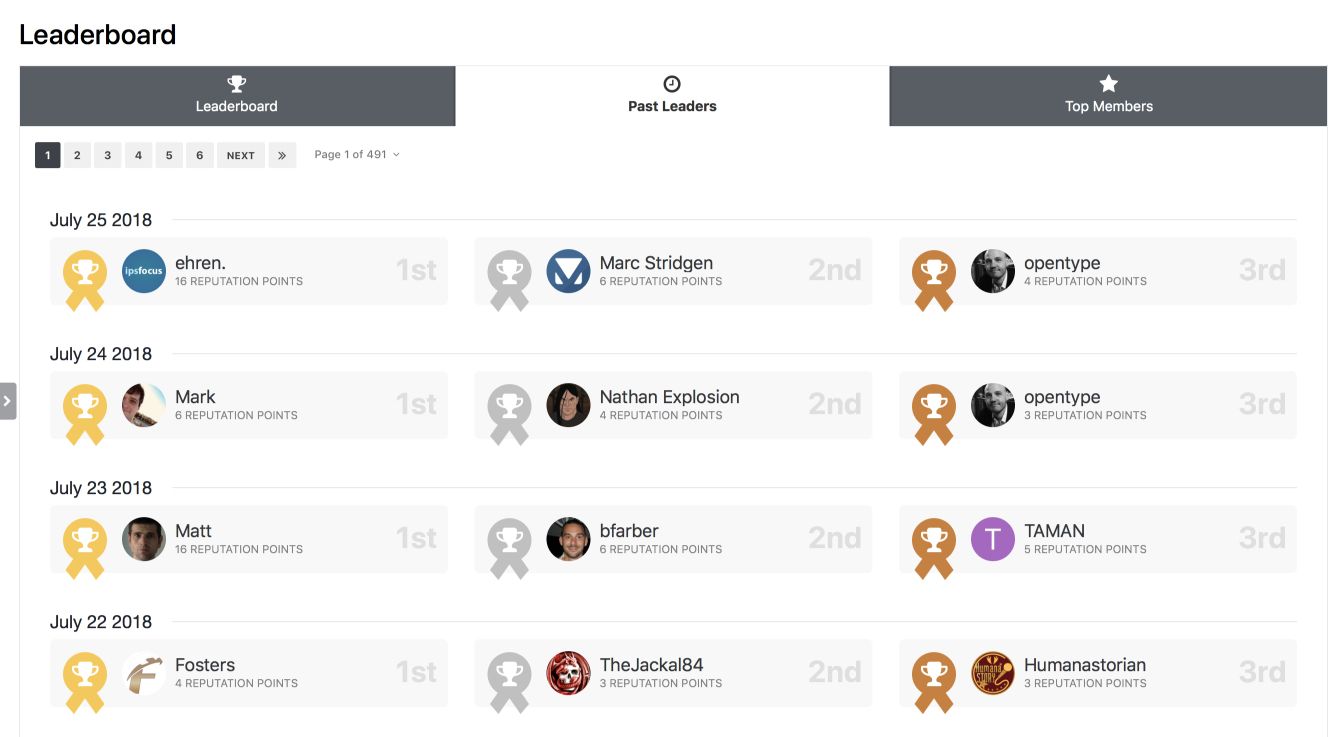Screen dimensions: 1344x737
Task: Open Nathan Explosion's profile link
Action: (x=669, y=397)
